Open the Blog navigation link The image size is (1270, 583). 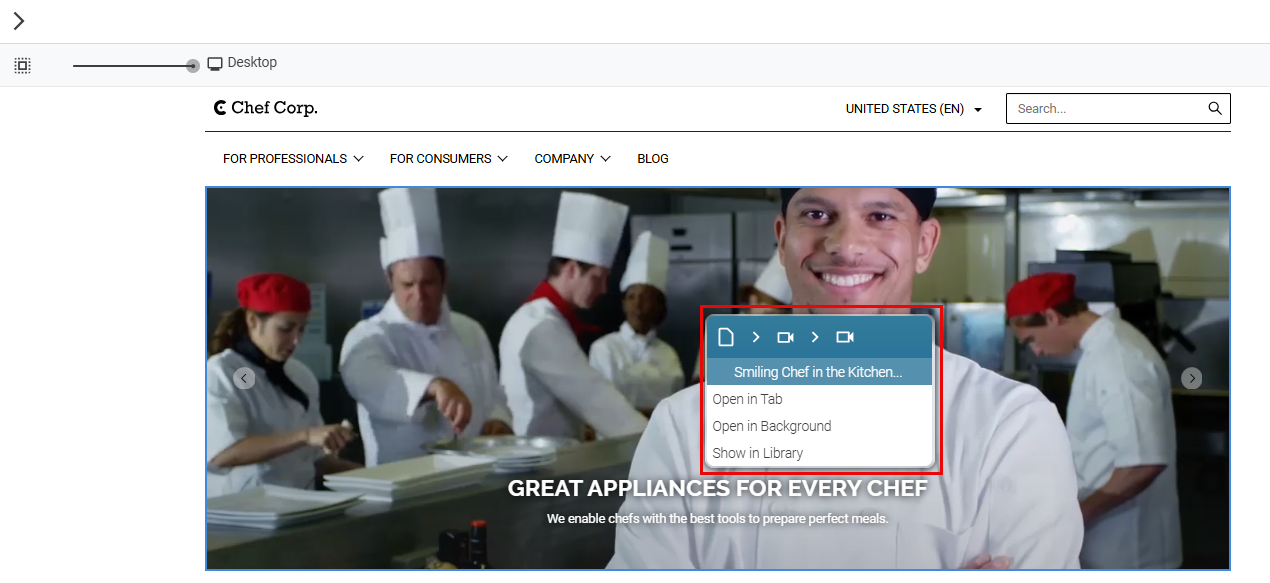pos(653,159)
